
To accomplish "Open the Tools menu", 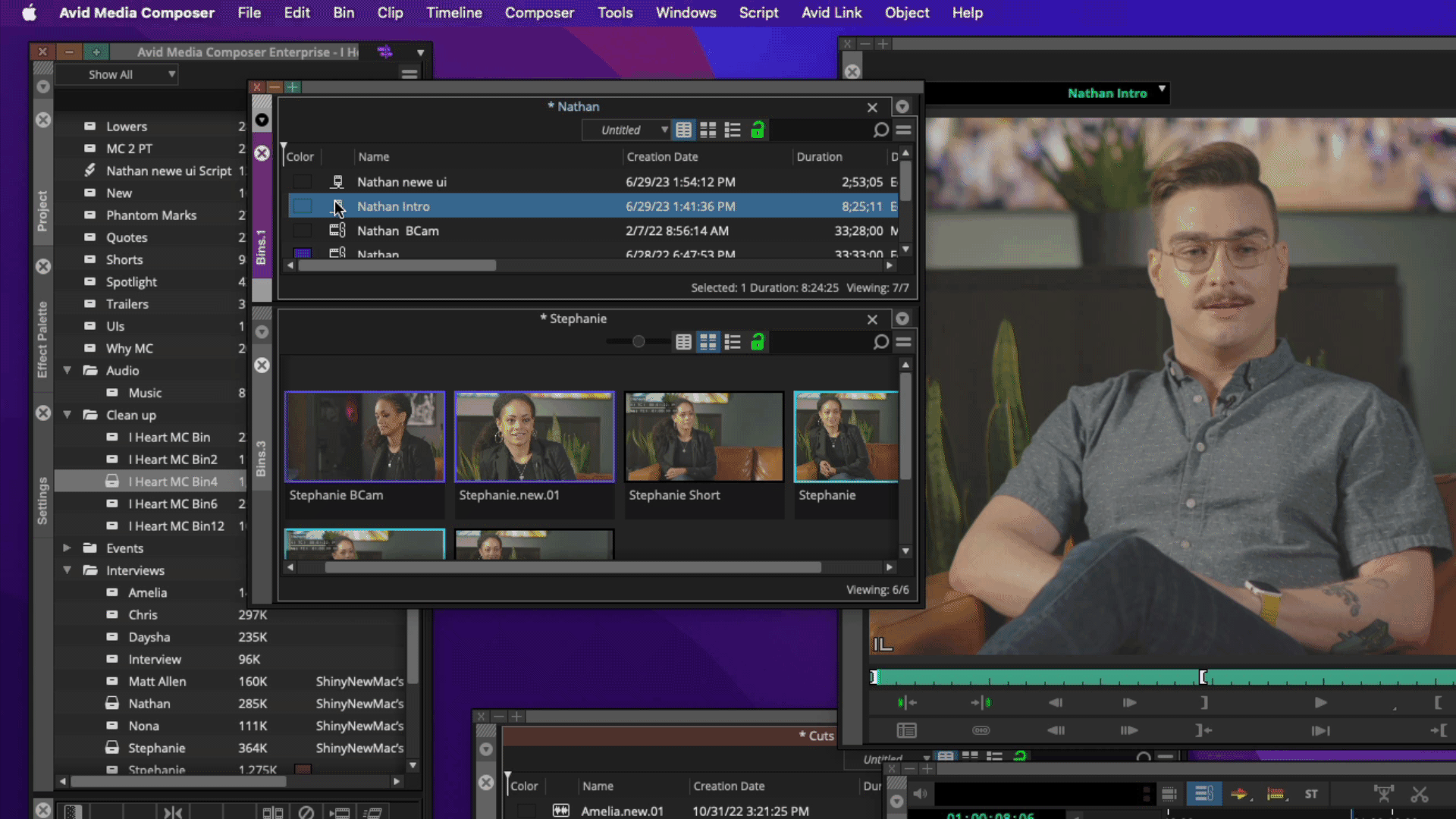I will tap(614, 13).
